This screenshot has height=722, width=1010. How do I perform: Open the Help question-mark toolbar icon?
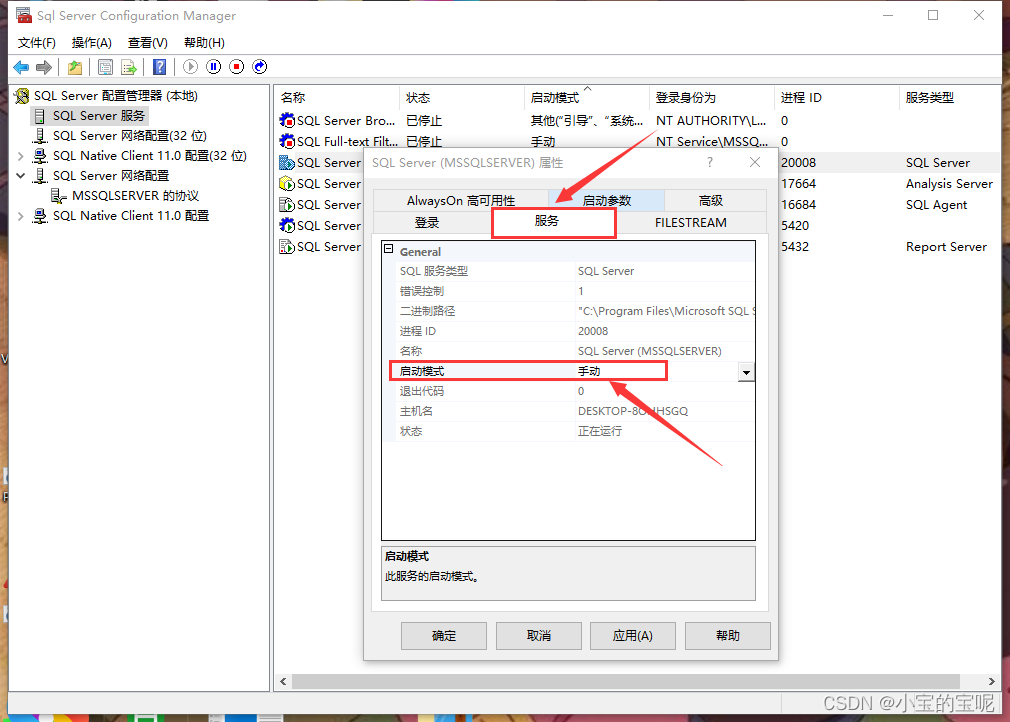click(x=159, y=67)
